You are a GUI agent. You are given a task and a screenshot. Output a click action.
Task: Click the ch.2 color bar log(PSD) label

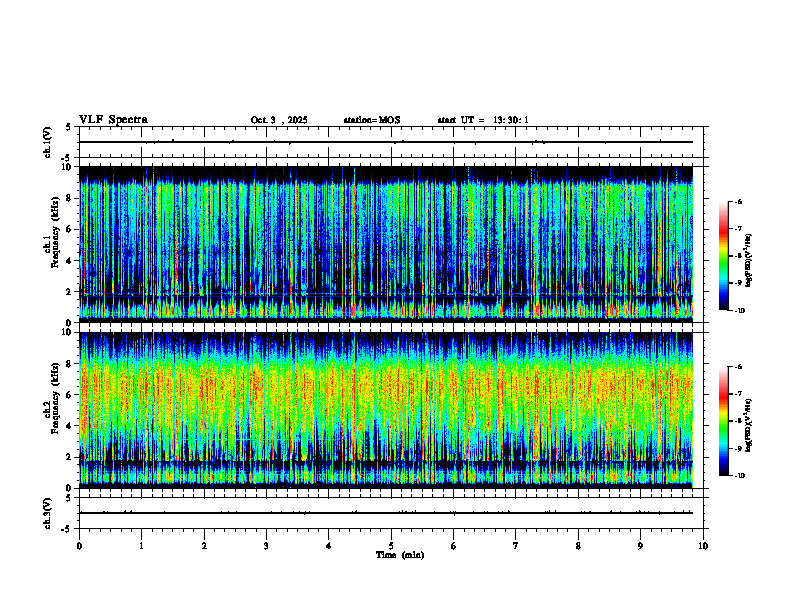tap(749, 425)
